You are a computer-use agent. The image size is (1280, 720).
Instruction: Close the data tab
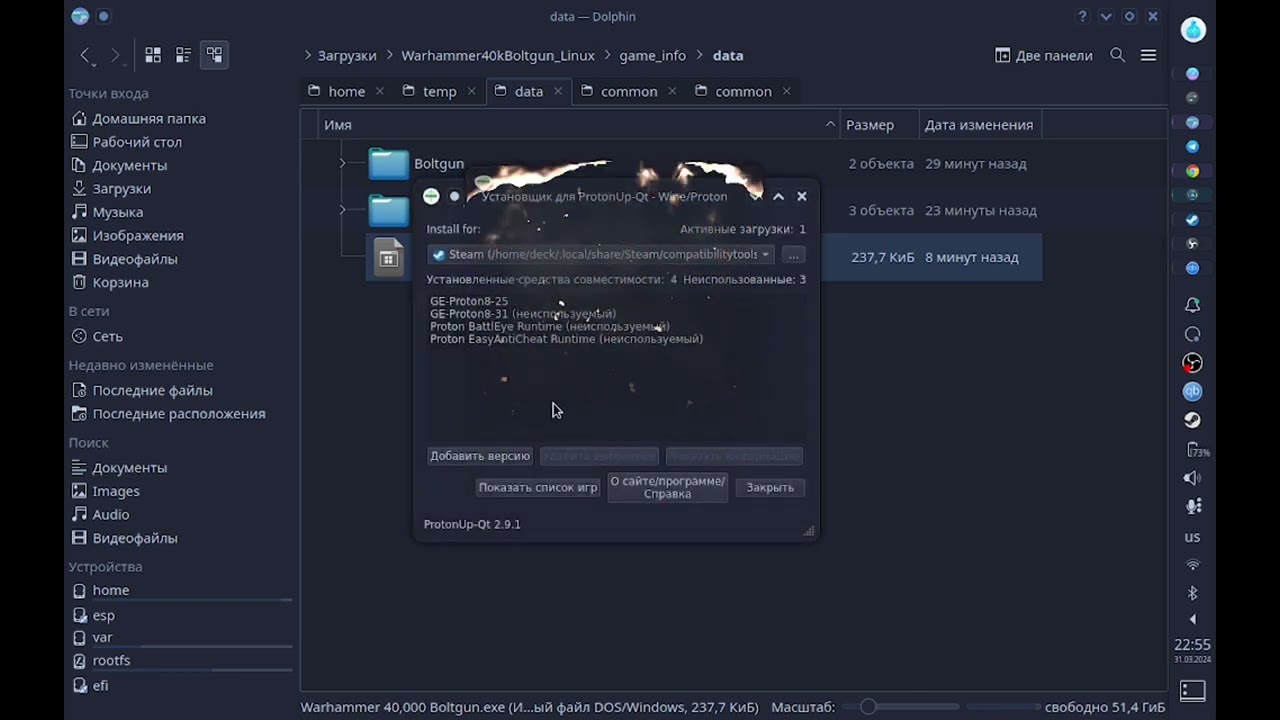point(558,91)
